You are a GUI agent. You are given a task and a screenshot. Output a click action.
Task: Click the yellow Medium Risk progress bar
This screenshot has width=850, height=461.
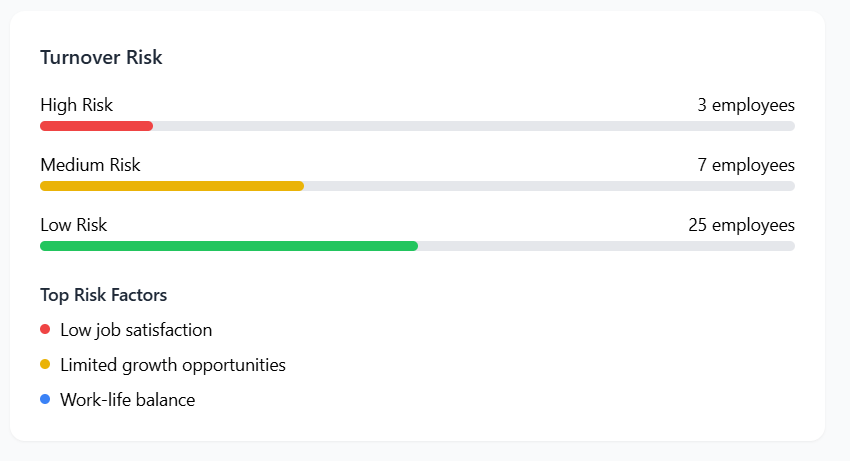[x=172, y=186]
